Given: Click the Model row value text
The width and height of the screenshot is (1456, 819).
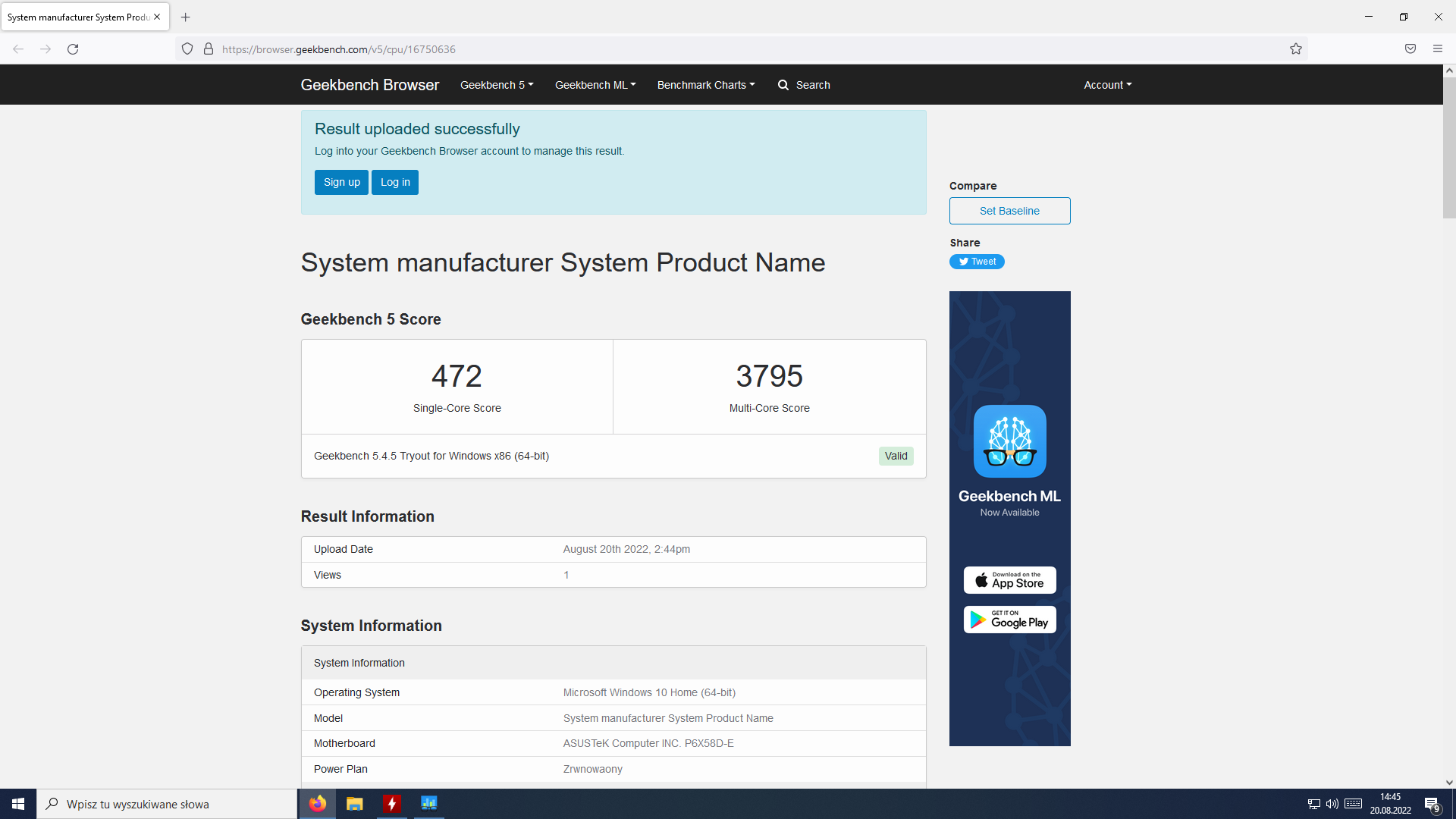Looking at the screenshot, I should (668, 718).
